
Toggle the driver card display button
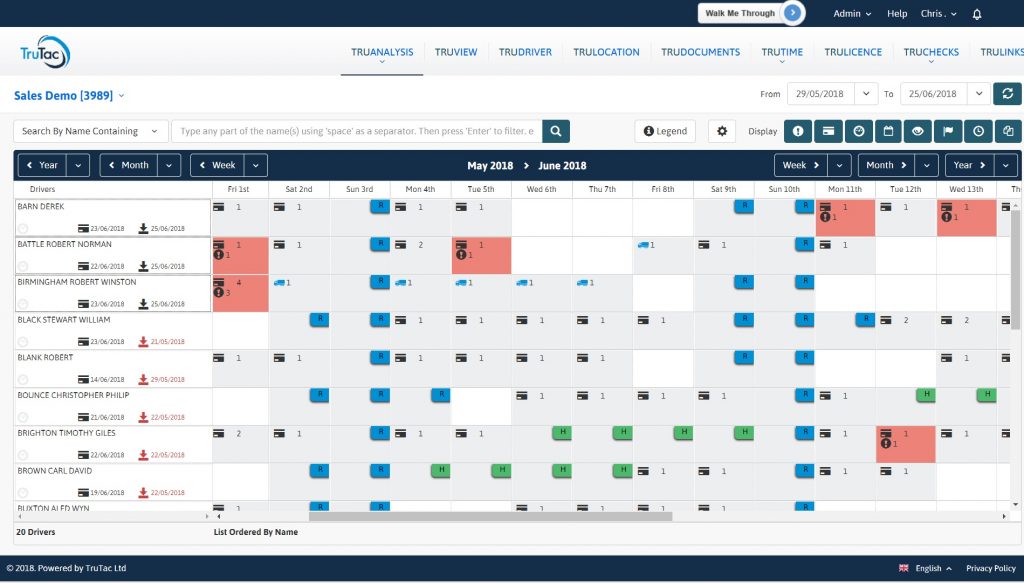tap(827, 131)
